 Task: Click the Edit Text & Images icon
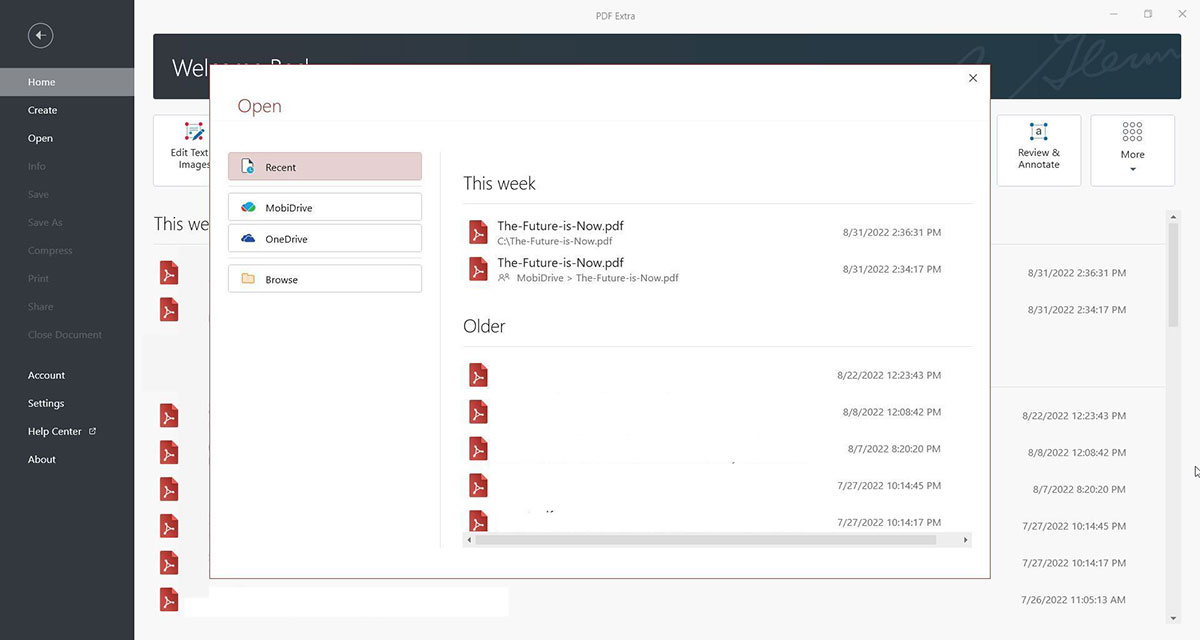(x=194, y=133)
